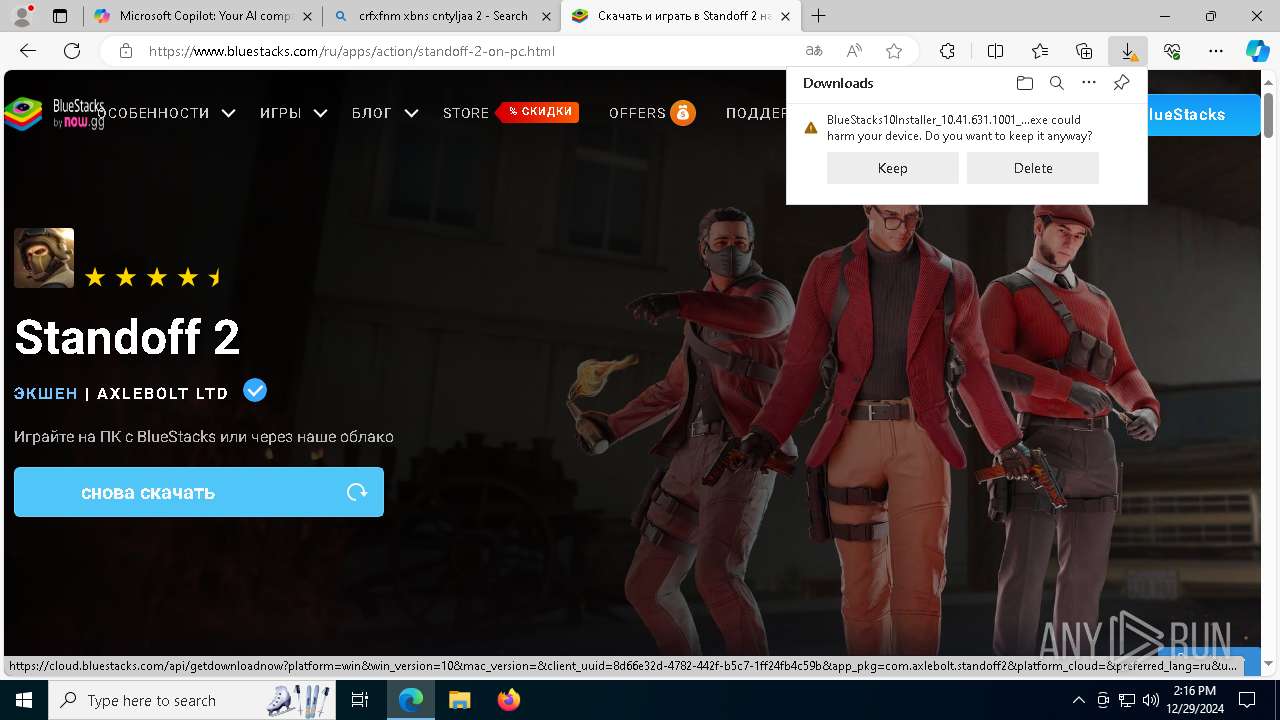This screenshot has width=1280, height=720.
Task: Toggle the Downloads toolbar button
Action: click(1128, 51)
